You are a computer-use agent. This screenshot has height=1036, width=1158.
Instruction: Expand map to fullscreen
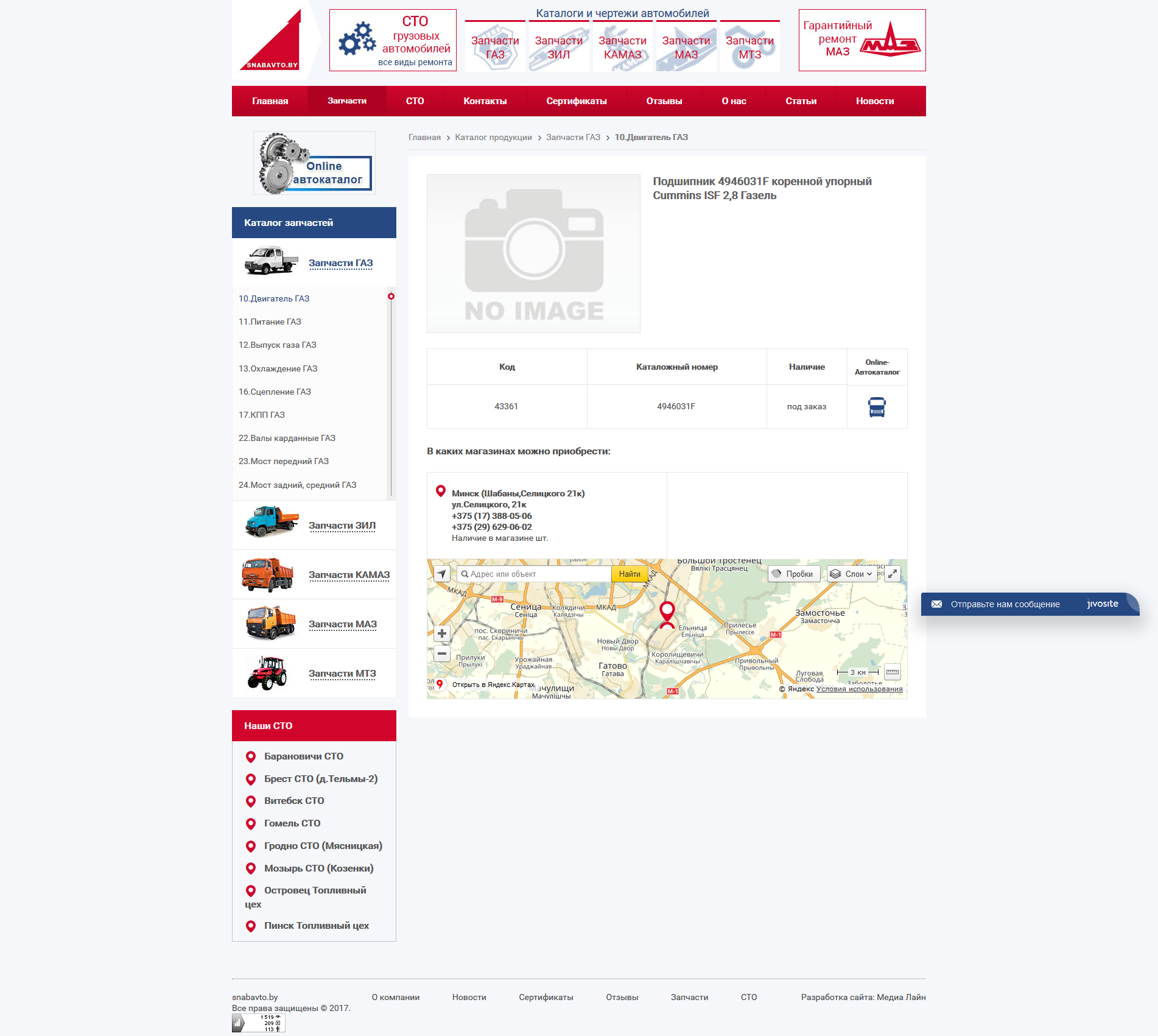pyautogui.click(x=892, y=574)
